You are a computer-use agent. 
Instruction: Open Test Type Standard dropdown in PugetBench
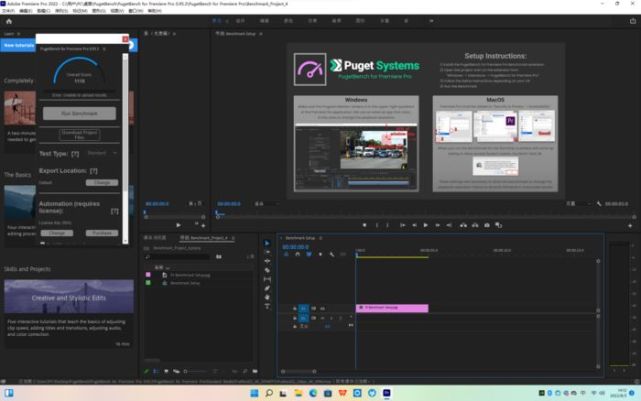tap(103, 153)
